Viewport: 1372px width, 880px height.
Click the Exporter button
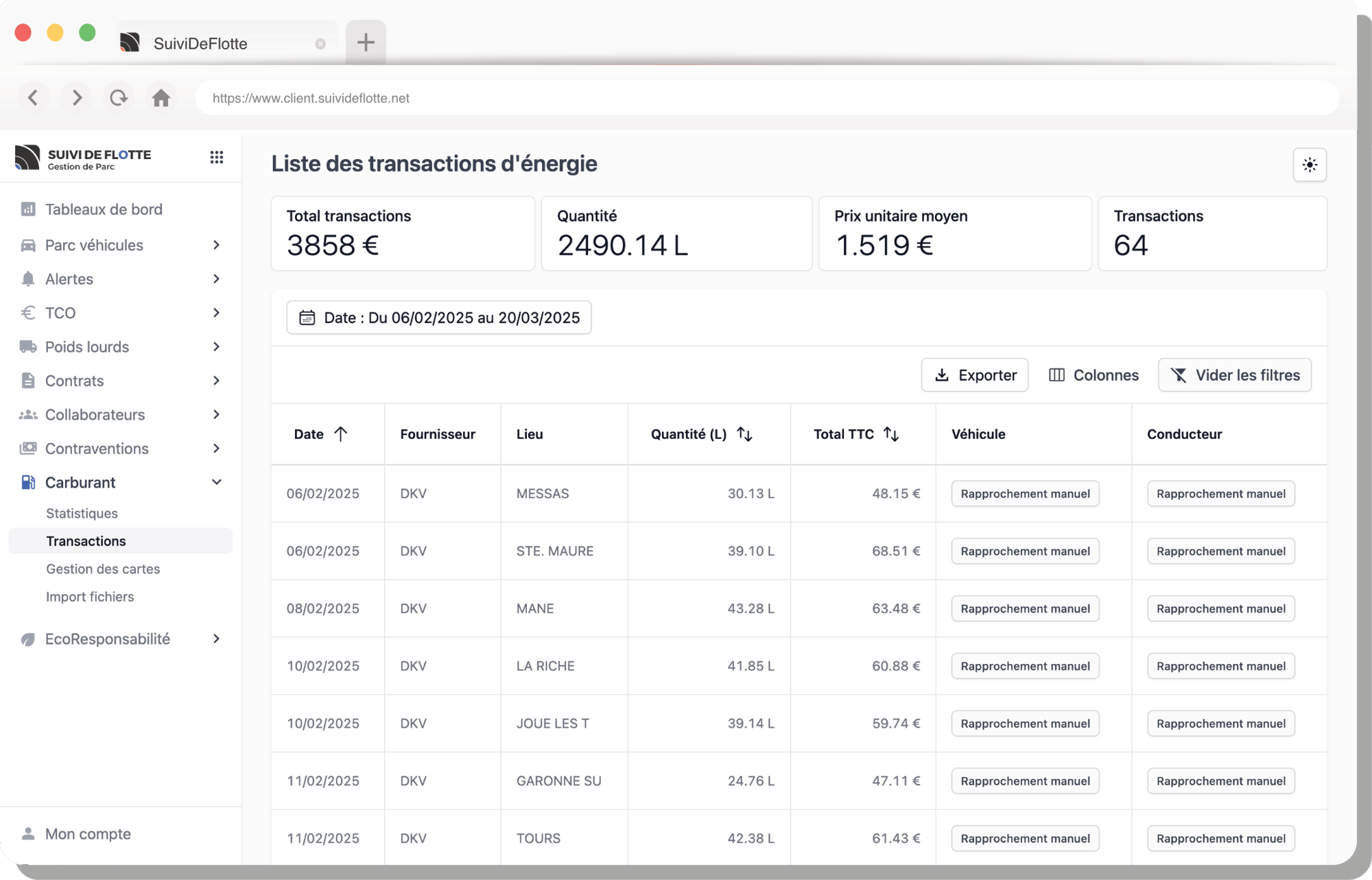pos(975,375)
